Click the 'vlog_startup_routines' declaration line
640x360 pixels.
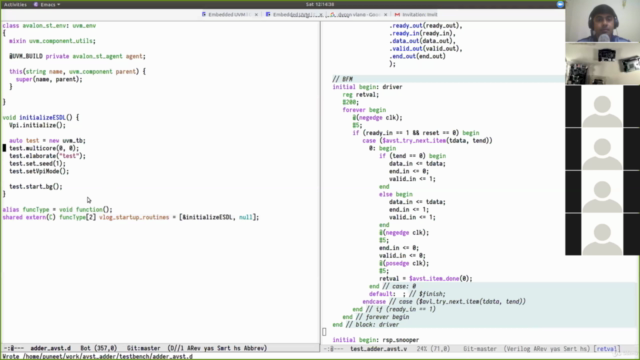pos(131,217)
